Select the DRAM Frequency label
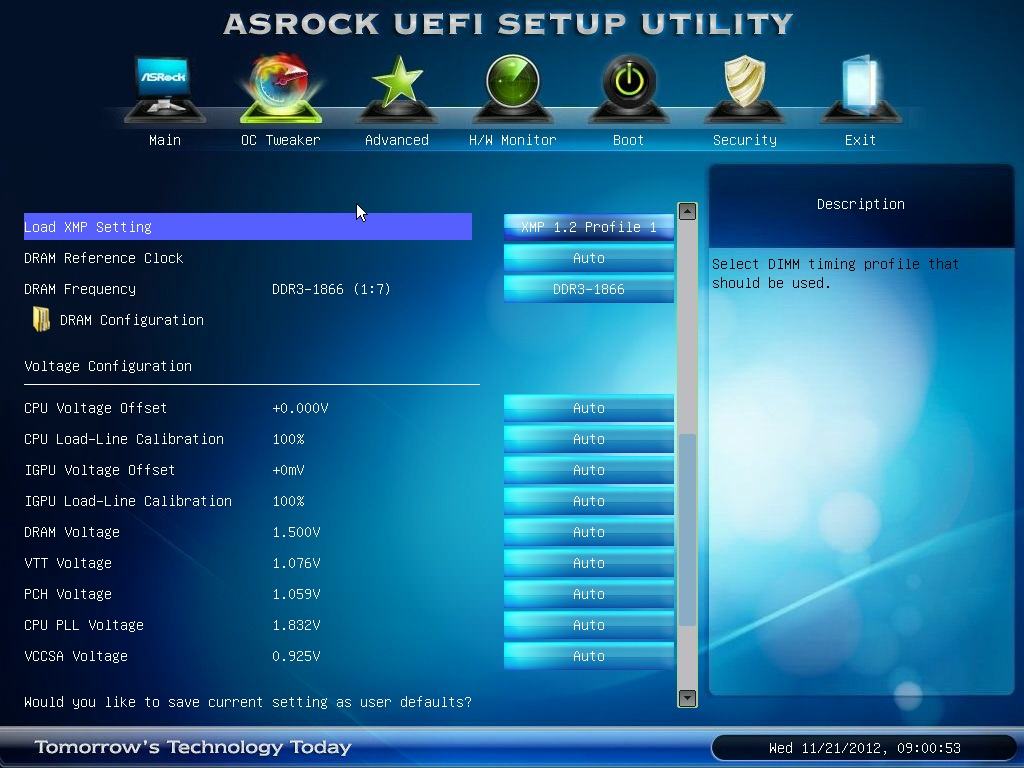This screenshot has width=1024, height=768. (80, 289)
